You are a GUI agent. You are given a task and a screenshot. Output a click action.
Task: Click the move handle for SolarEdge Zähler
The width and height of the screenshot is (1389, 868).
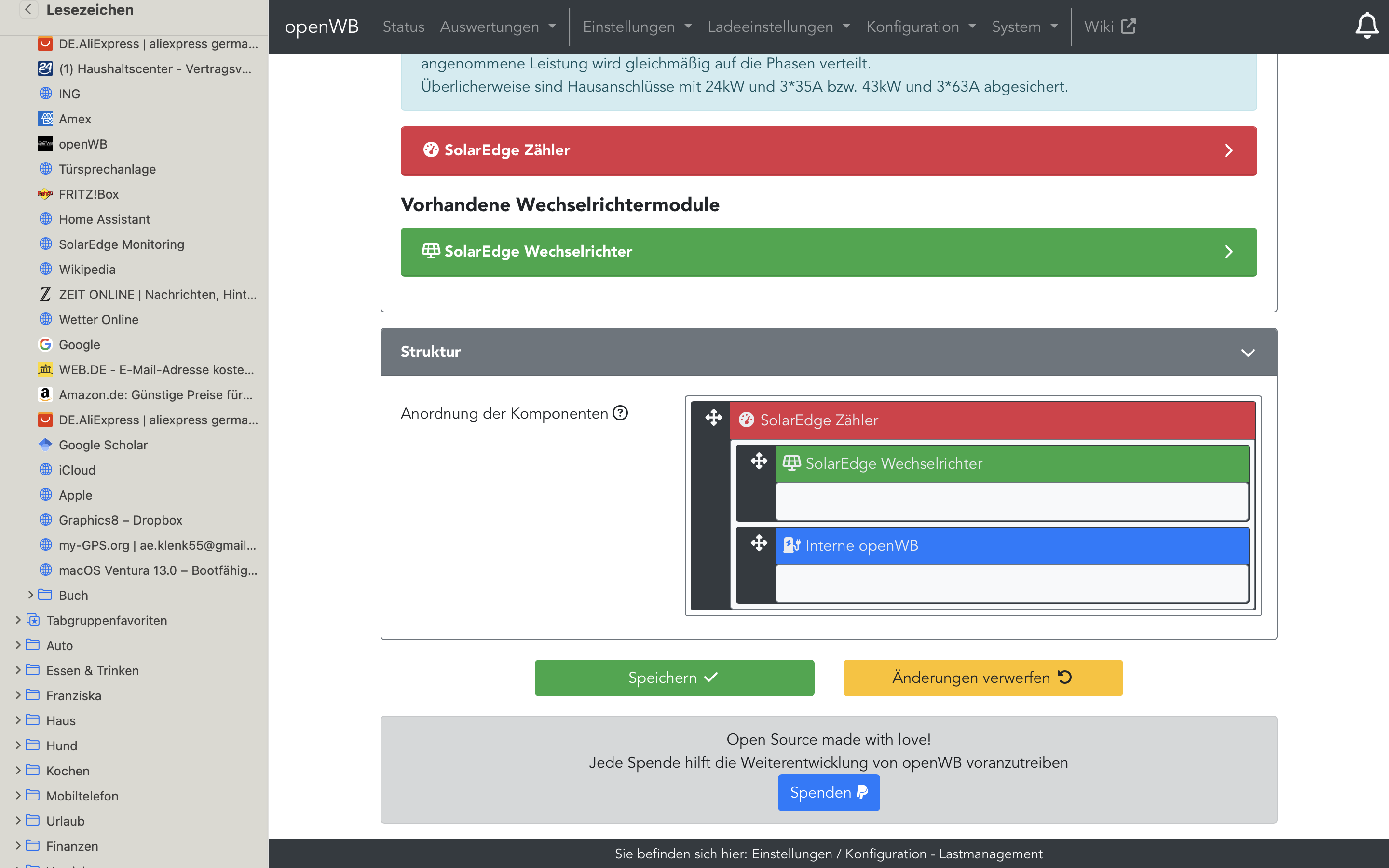pos(713,417)
